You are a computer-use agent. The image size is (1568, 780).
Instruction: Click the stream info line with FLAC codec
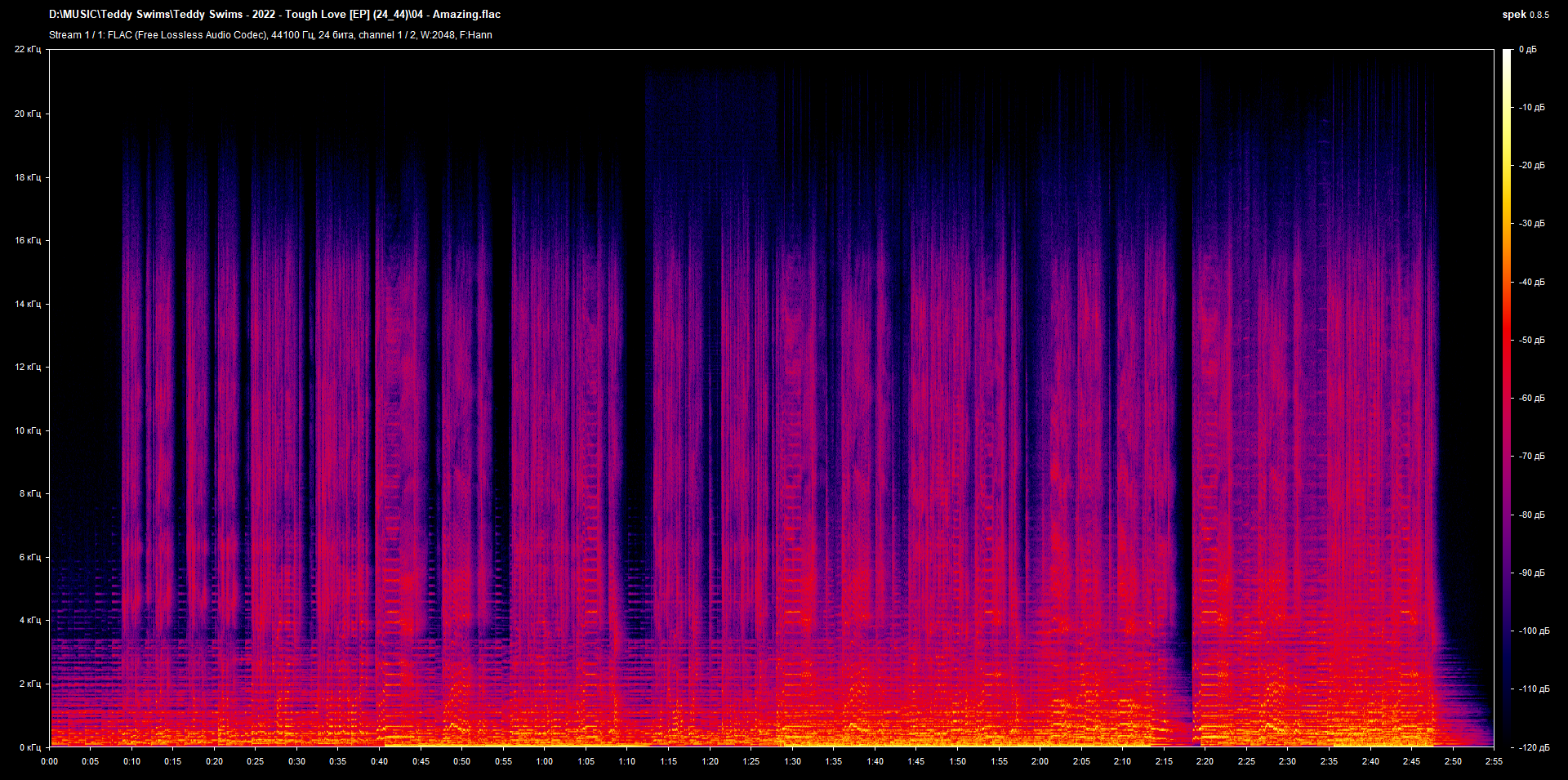pyautogui.click(x=270, y=35)
